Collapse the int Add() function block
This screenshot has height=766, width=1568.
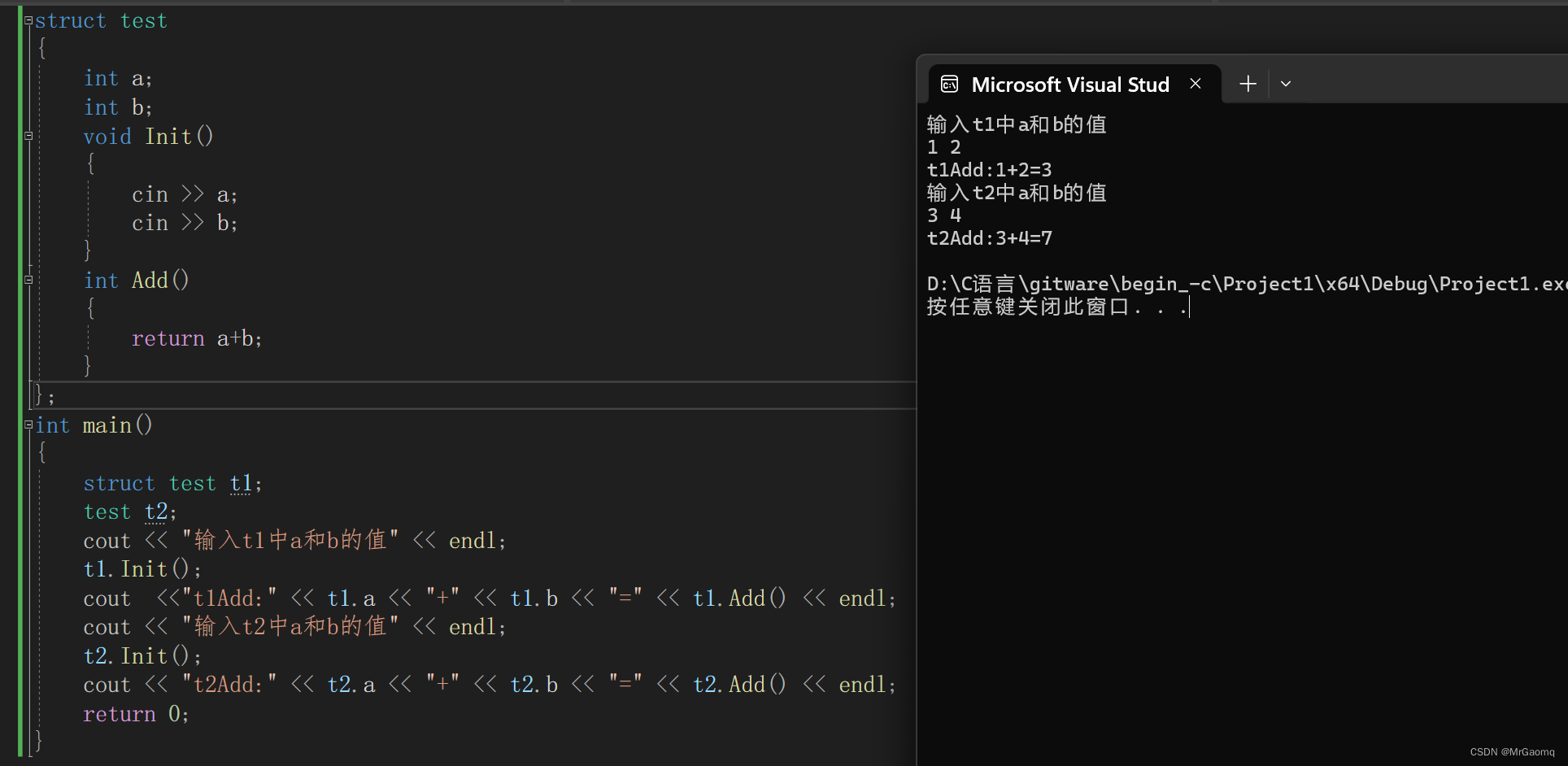tap(28, 281)
